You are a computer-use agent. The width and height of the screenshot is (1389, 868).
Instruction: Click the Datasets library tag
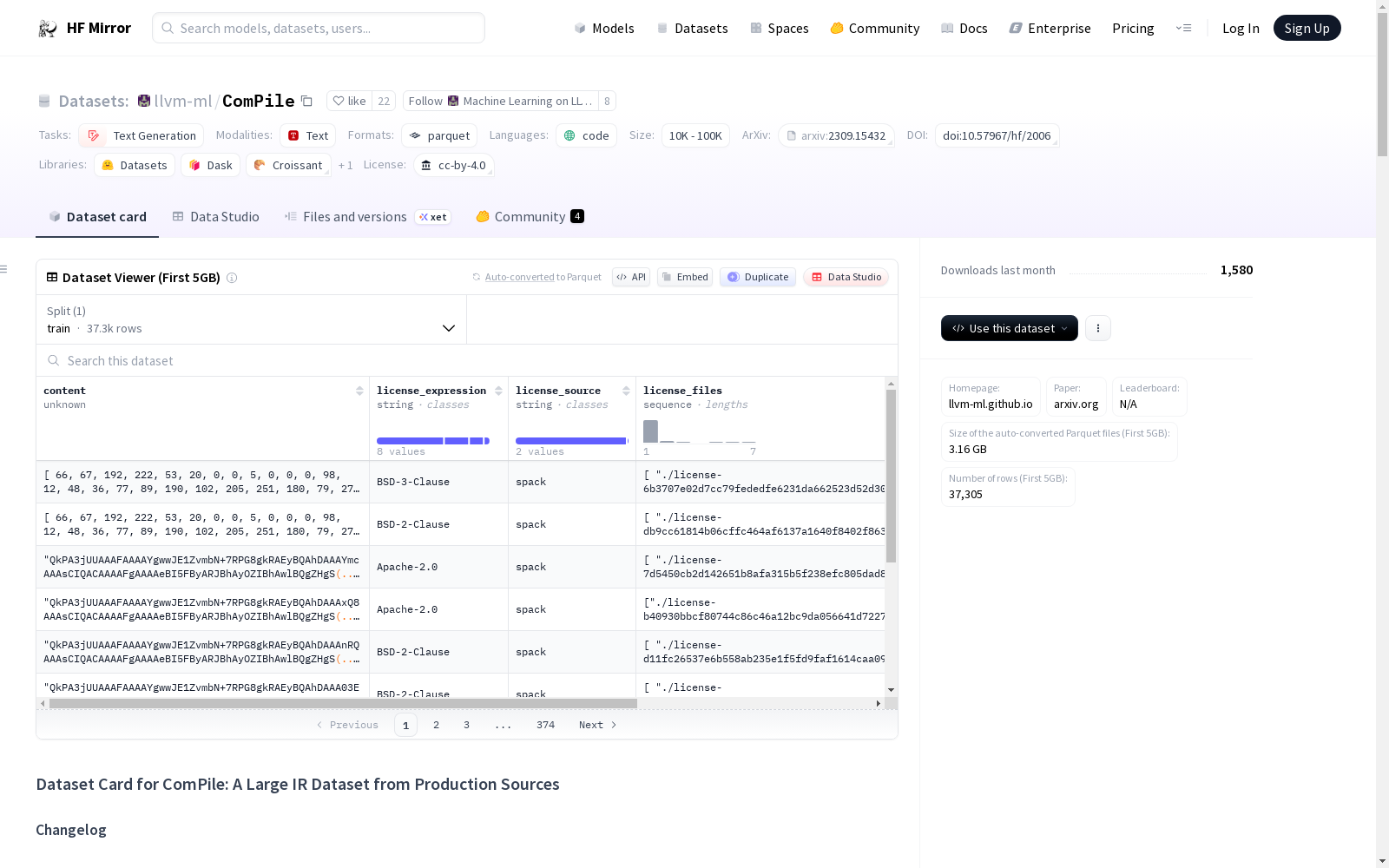(135, 165)
